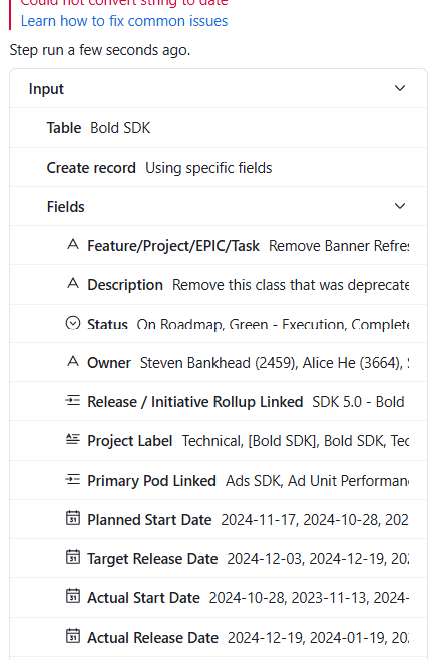Collapse the Fields section chevron
This screenshot has width=430, height=660.
click(x=400, y=206)
